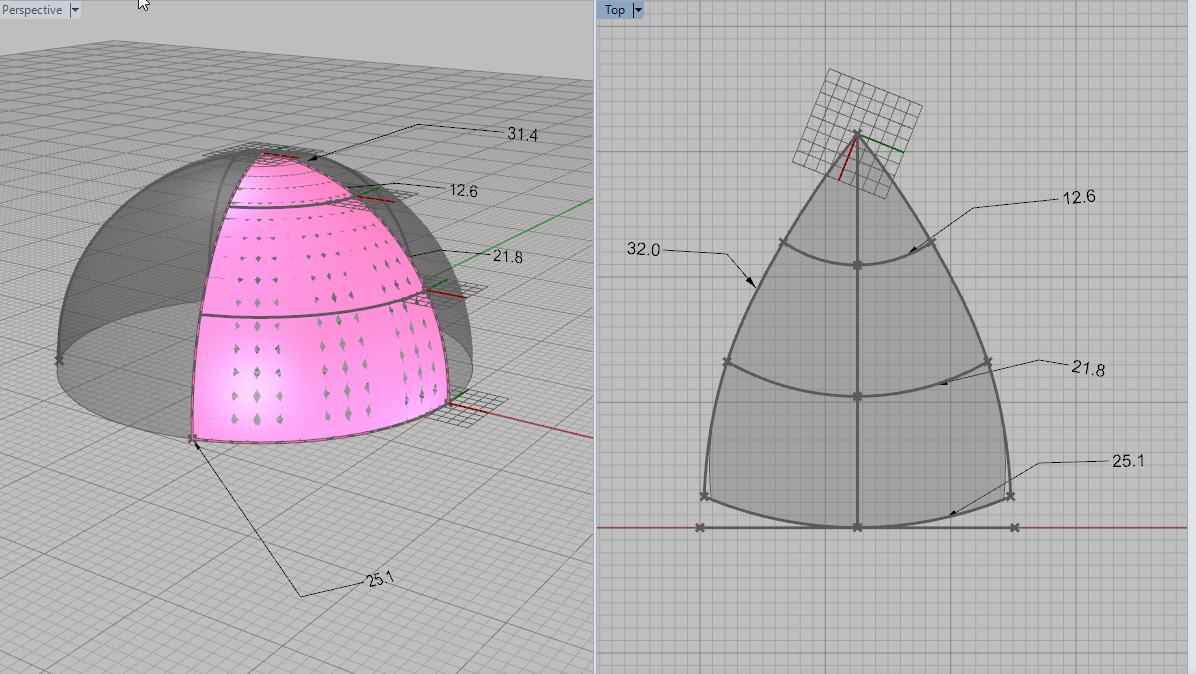Click the 21.8 label in Perspective view
The image size is (1196, 674).
pyautogui.click(x=507, y=256)
